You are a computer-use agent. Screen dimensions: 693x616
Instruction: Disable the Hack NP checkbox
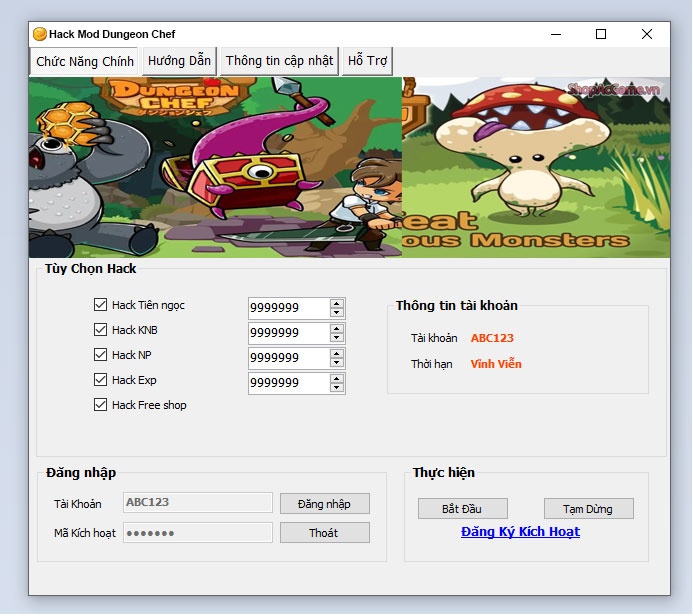pyautogui.click(x=100, y=355)
